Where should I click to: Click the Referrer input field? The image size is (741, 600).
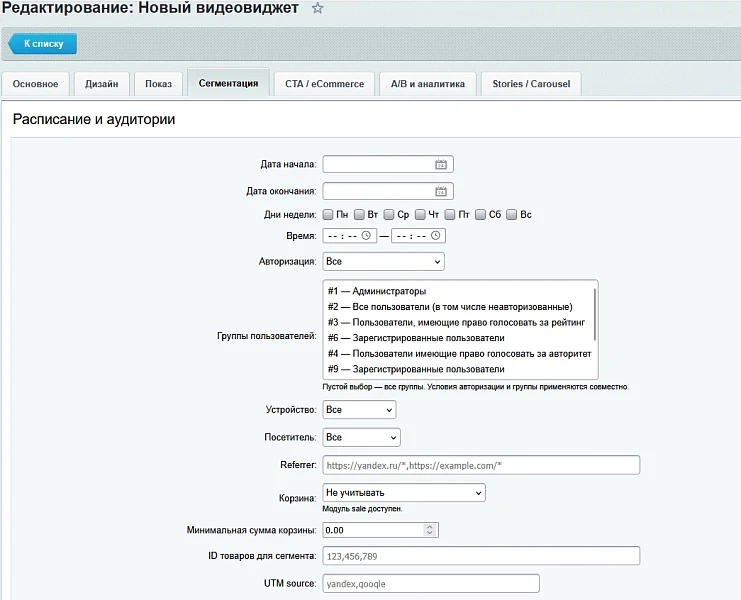click(x=481, y=465)
